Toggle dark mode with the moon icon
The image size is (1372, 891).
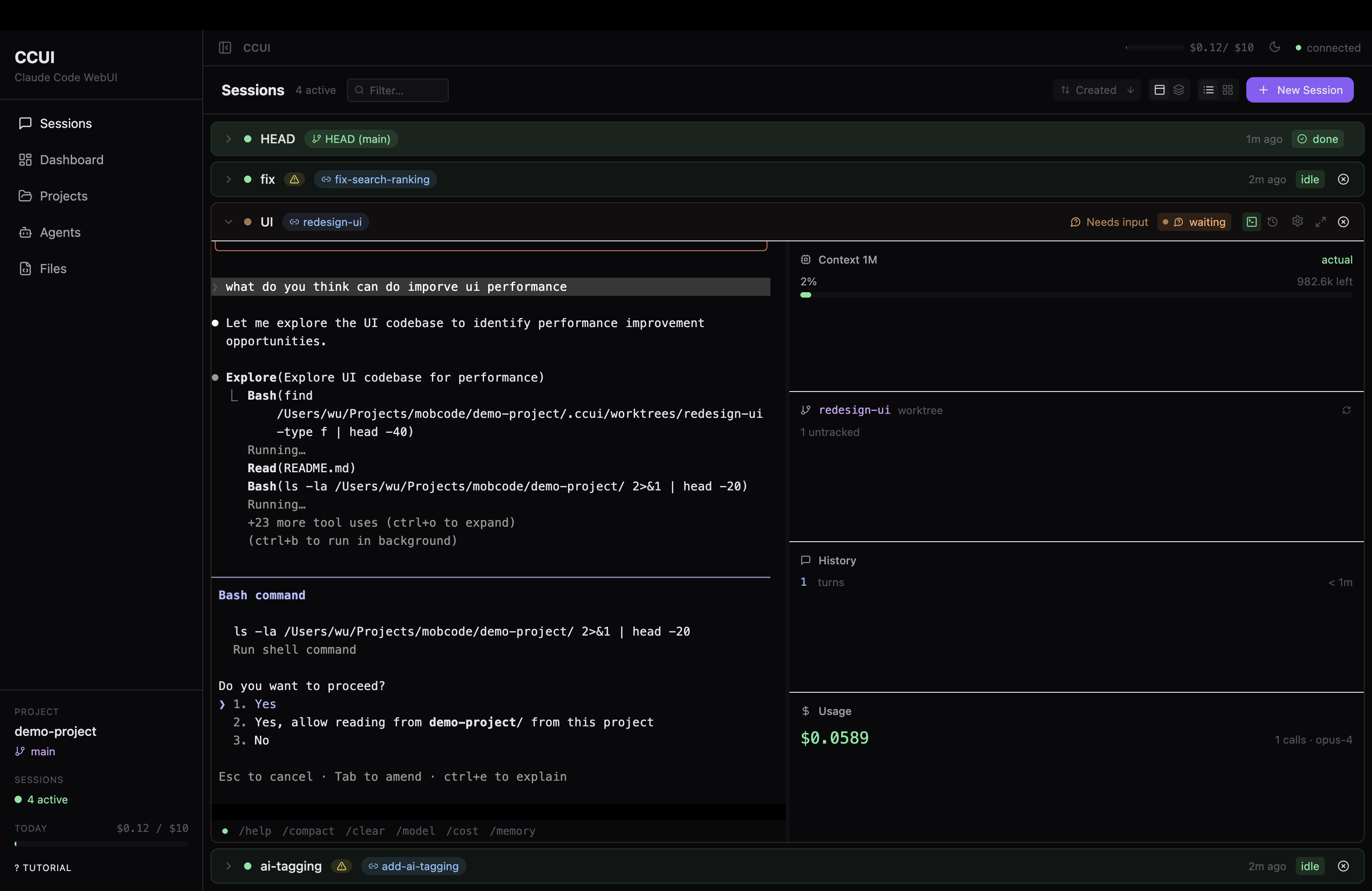tap(1274, 48)
